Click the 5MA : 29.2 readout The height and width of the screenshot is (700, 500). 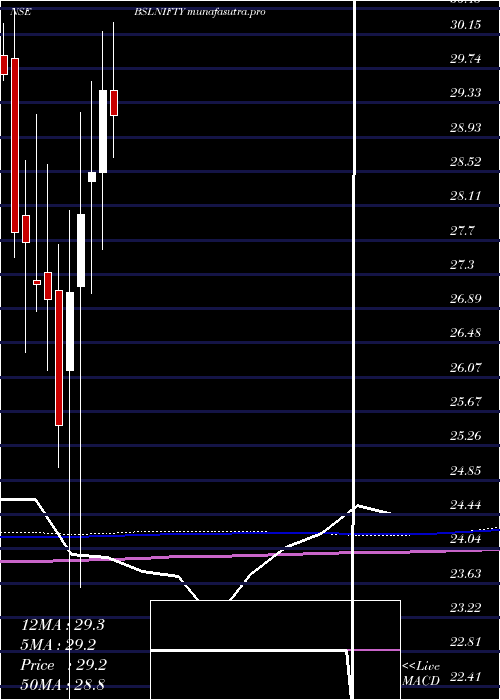58,644
